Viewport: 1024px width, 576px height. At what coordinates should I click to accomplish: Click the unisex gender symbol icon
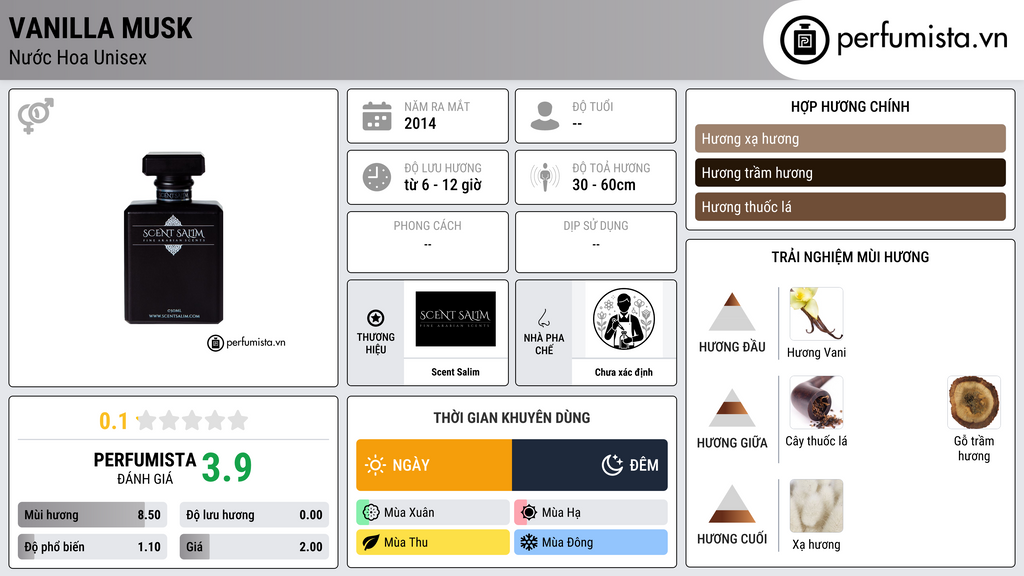(x=36, y=116)
